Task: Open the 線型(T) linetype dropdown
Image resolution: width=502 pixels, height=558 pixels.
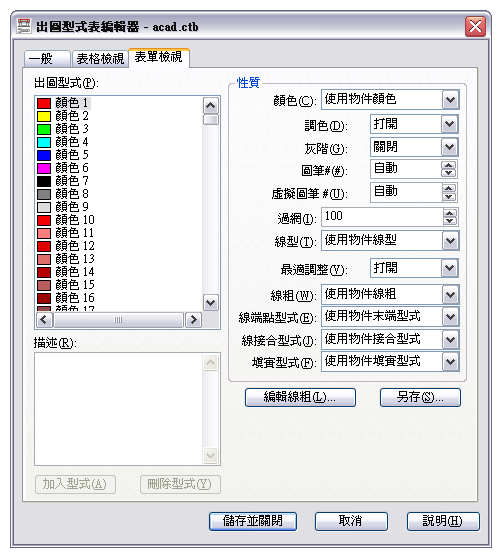Action: tap(450, 241)
